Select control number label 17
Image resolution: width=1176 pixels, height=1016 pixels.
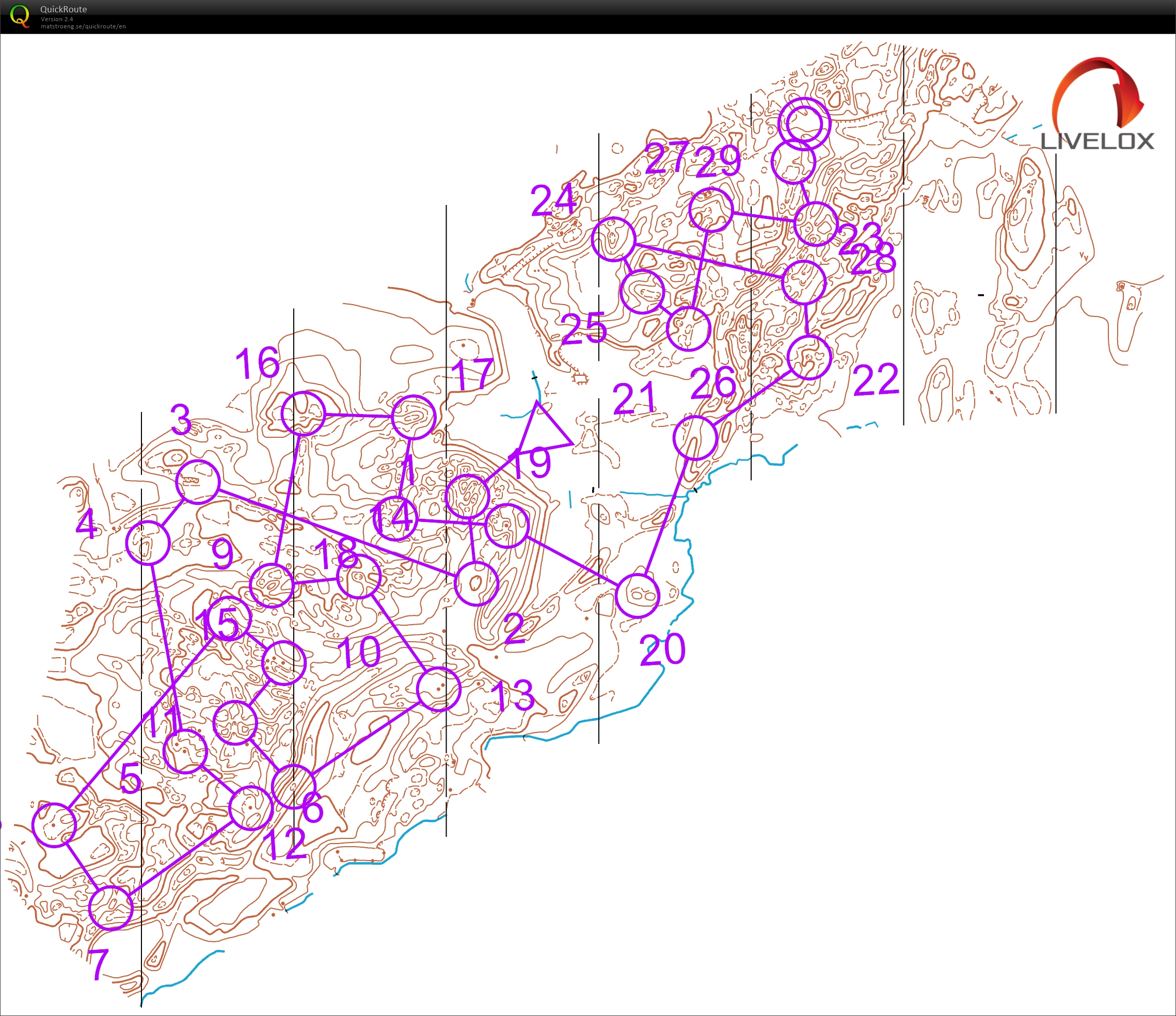pyautogui.click(x=472, y=375)
